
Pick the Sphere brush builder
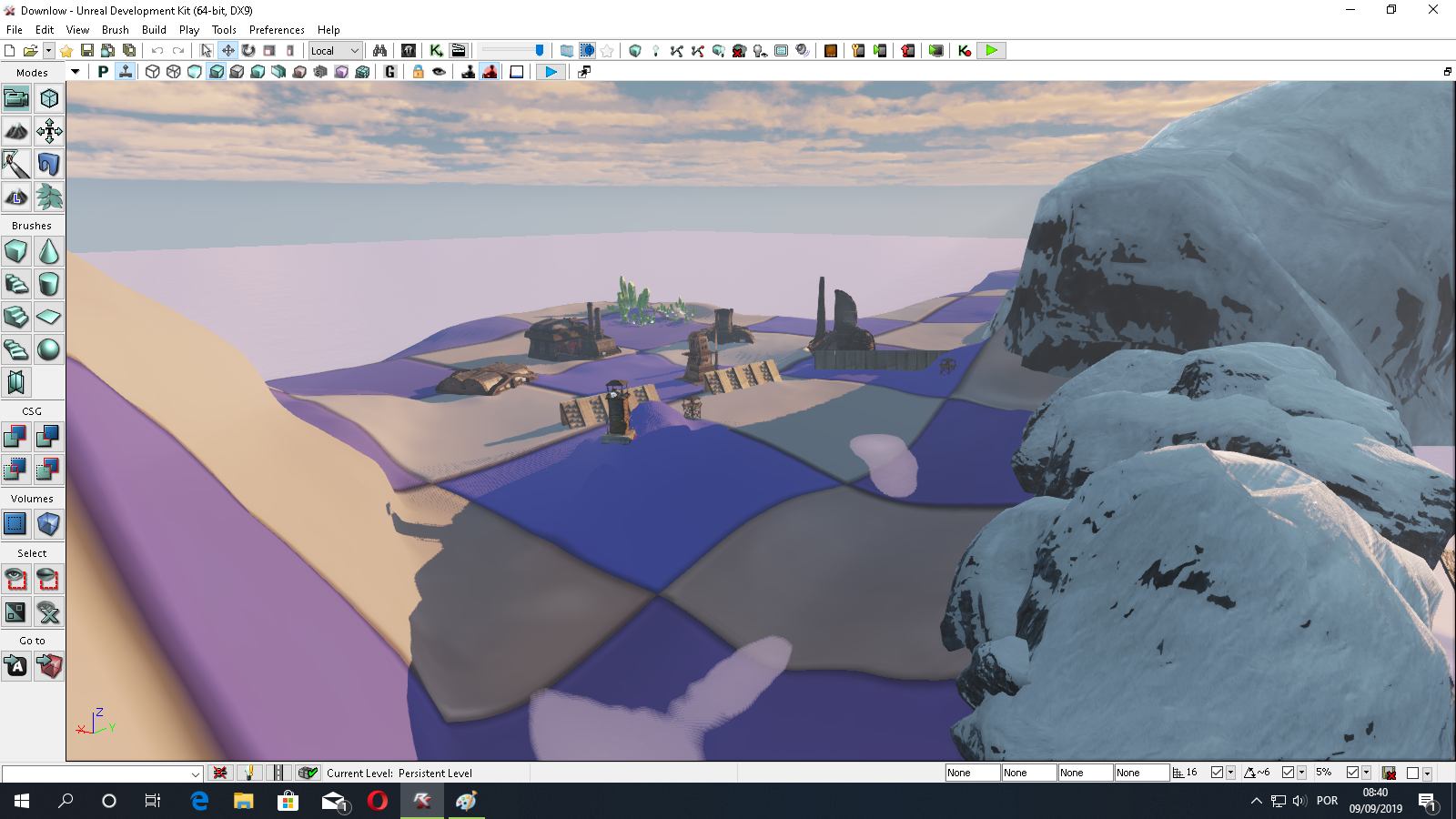[x=49, y=349]
